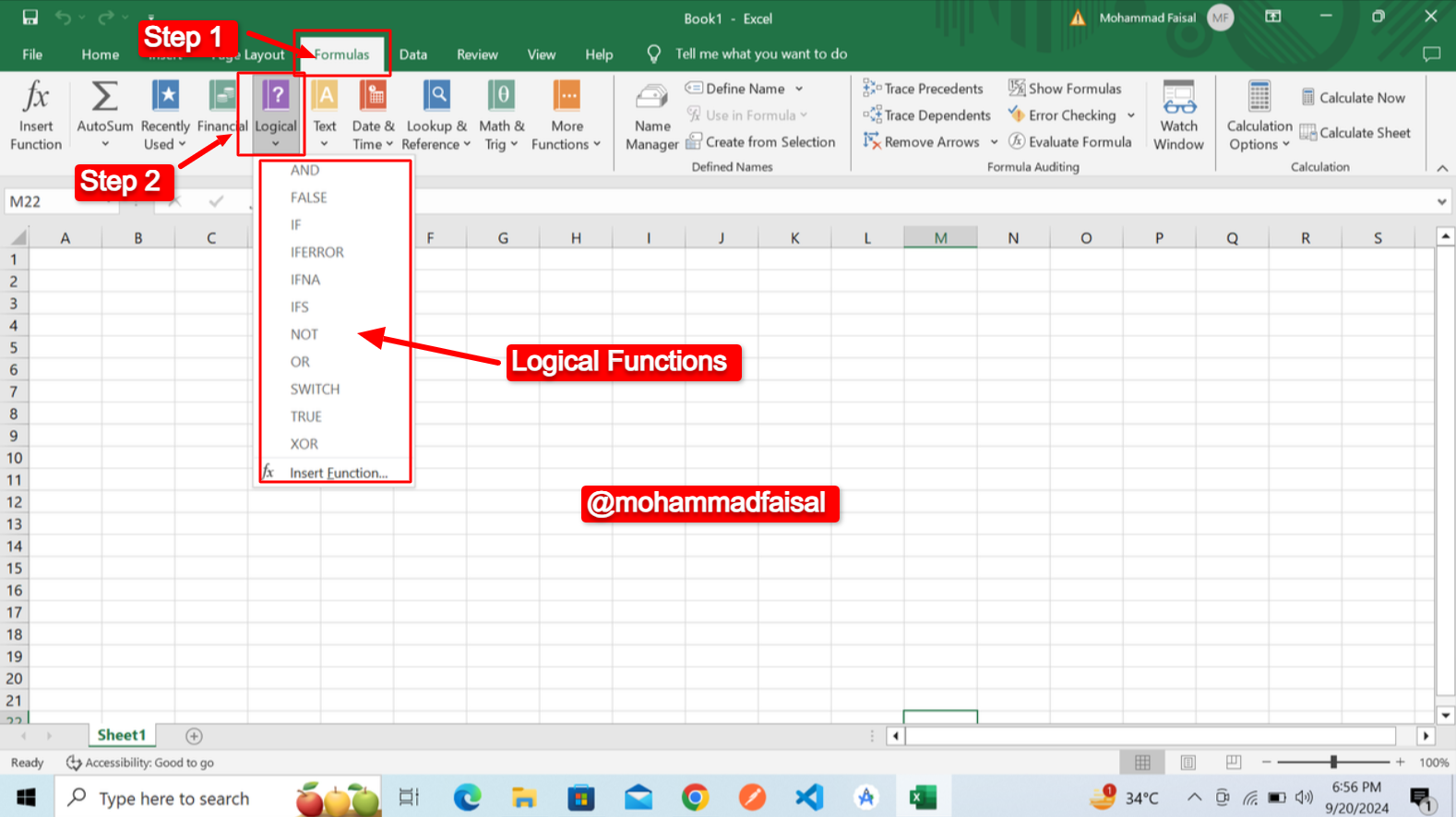Expand the formula bar with its chevron
The height and width of the screenshot is (817, 1456).
pos(1442,201)
